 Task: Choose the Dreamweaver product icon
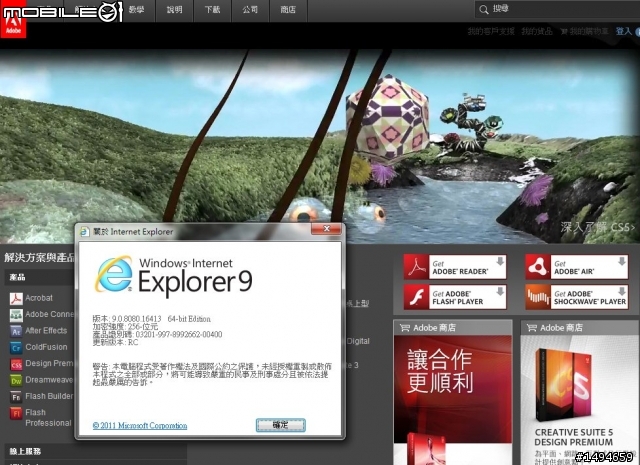(16, 380)
